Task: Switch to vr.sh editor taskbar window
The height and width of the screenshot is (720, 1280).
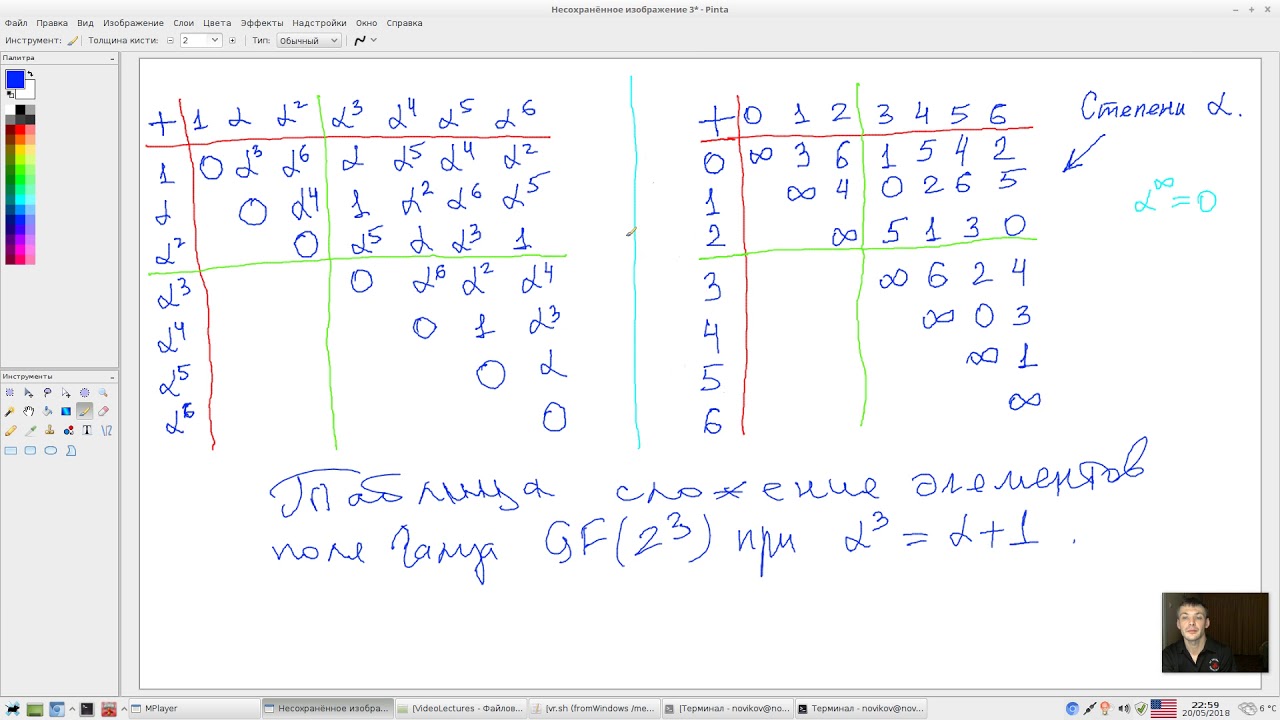Action: click(594, 708)
